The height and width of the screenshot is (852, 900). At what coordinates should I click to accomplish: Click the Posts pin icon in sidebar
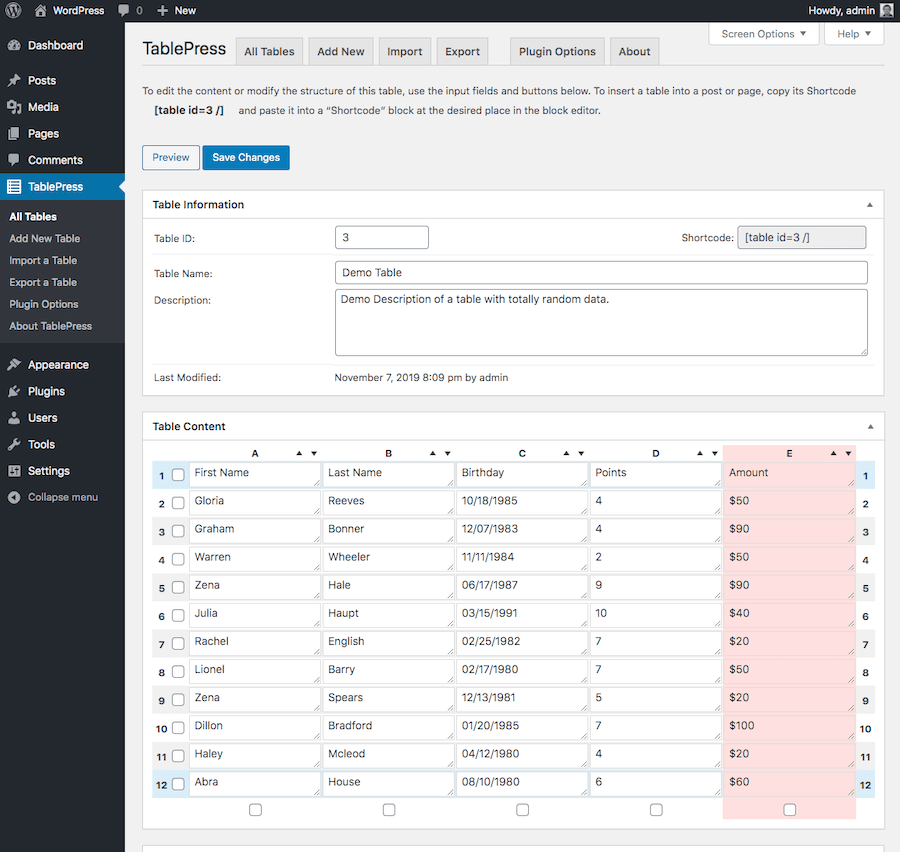coord(14,80)
